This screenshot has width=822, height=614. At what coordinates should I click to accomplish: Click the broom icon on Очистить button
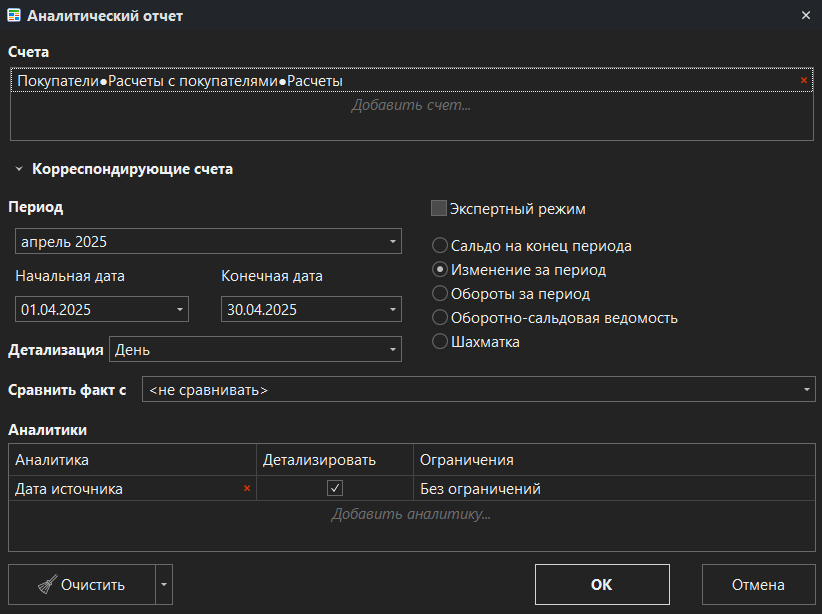click(x=46, y=585)
